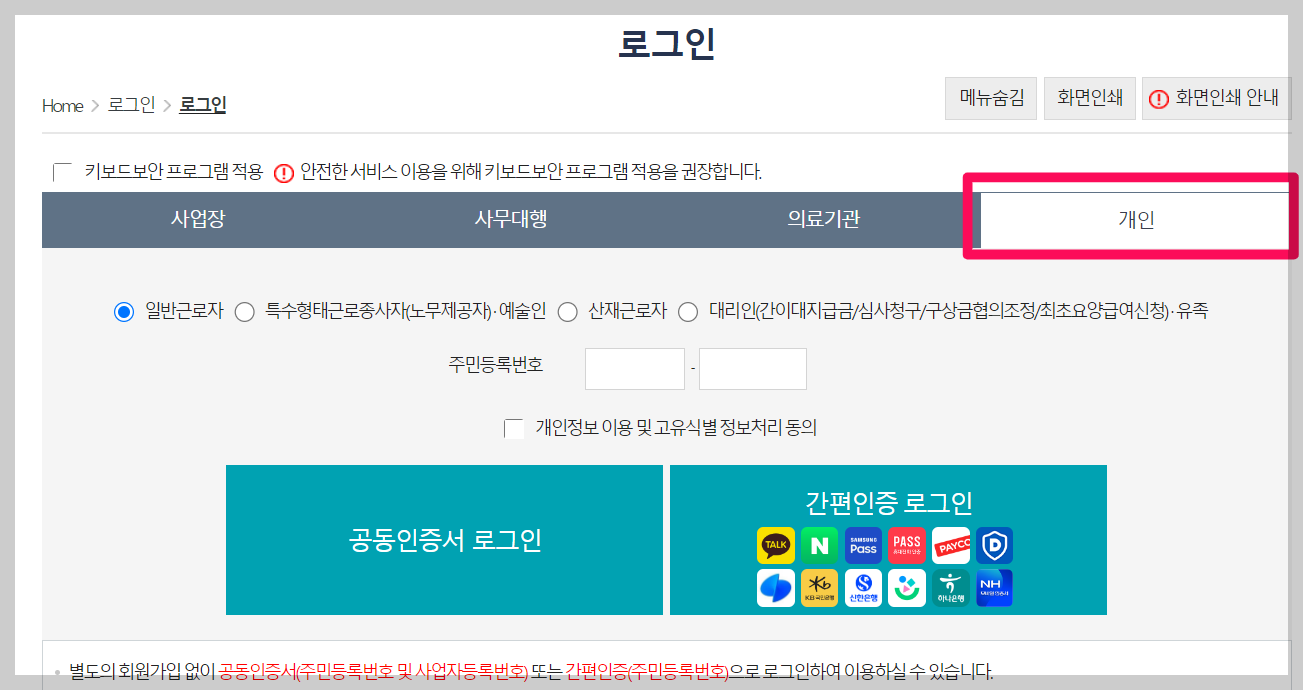Click the first 주민등록번호 input field
Image resolution: width=1303 pixels, height=690 pixels.
(x=634, y=368)
